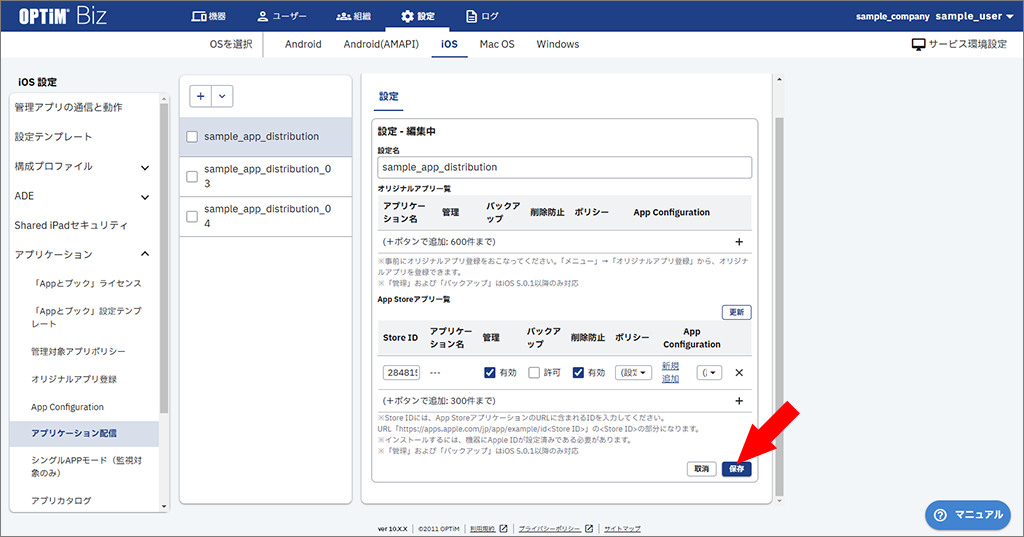This screenshot has height=537, width=1024.
Task: Open the 機器 devices menu
Action: point(208,16)
